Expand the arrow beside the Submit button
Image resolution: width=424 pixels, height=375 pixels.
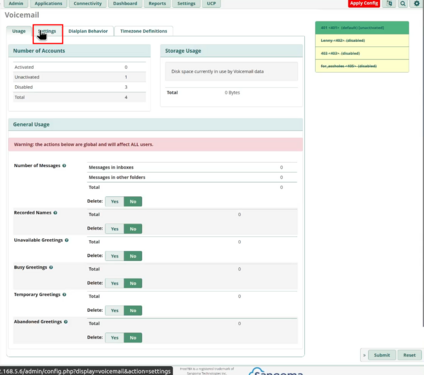tap(364, 355)
